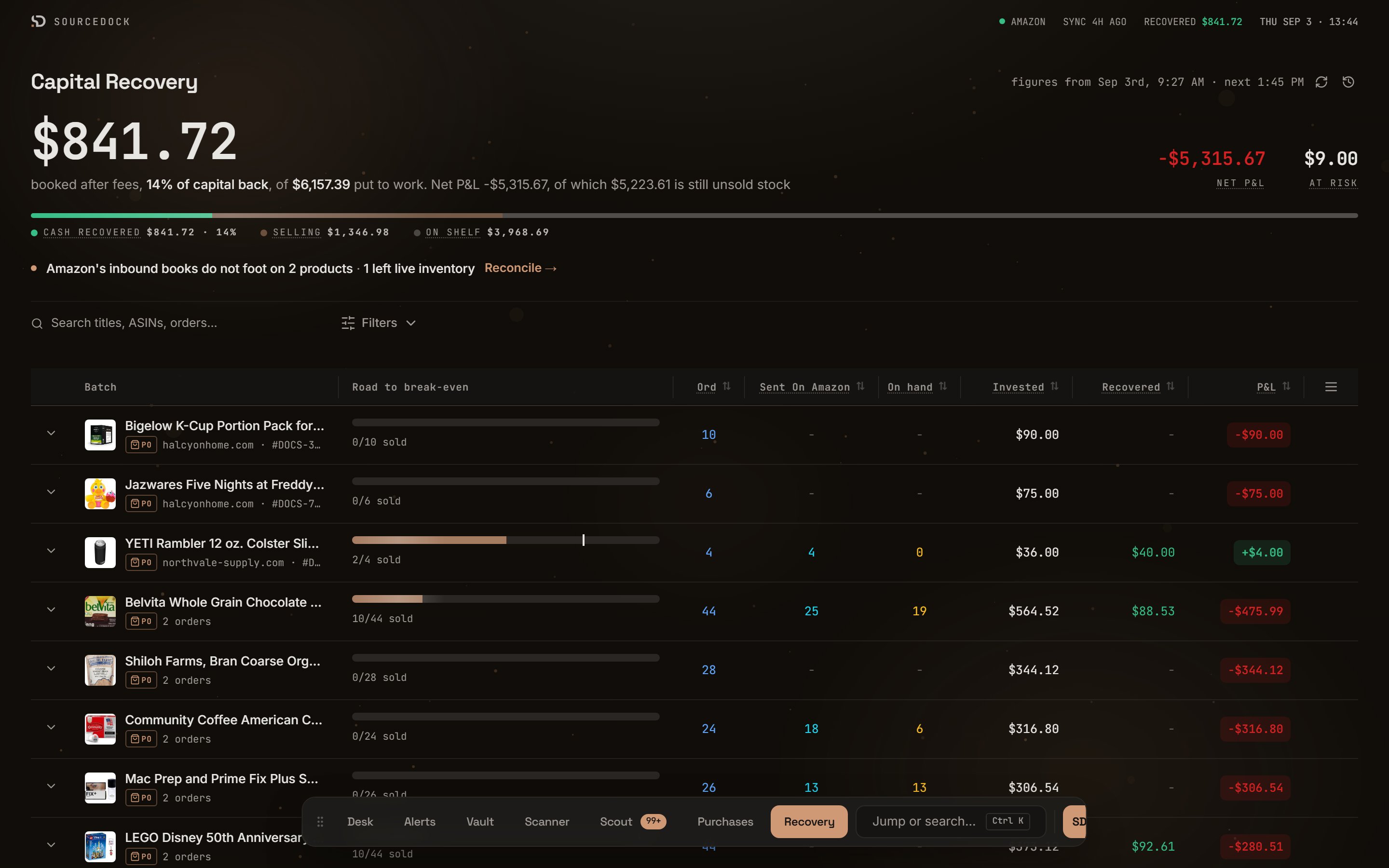Expand the Bigelow K-Cup batch row
The width and height of the screenshot is (1389, 868).
(x=51, y=434)
